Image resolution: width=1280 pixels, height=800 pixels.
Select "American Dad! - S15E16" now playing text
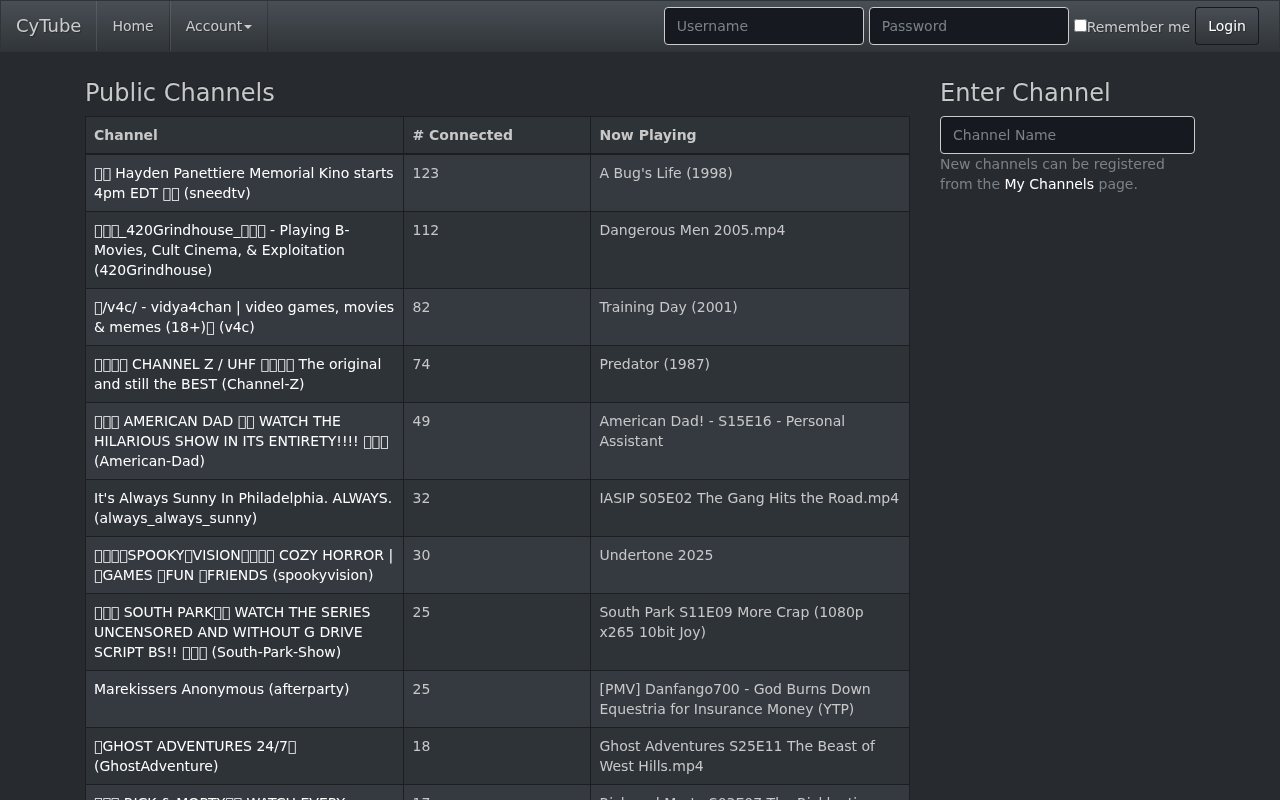point(722,431)
